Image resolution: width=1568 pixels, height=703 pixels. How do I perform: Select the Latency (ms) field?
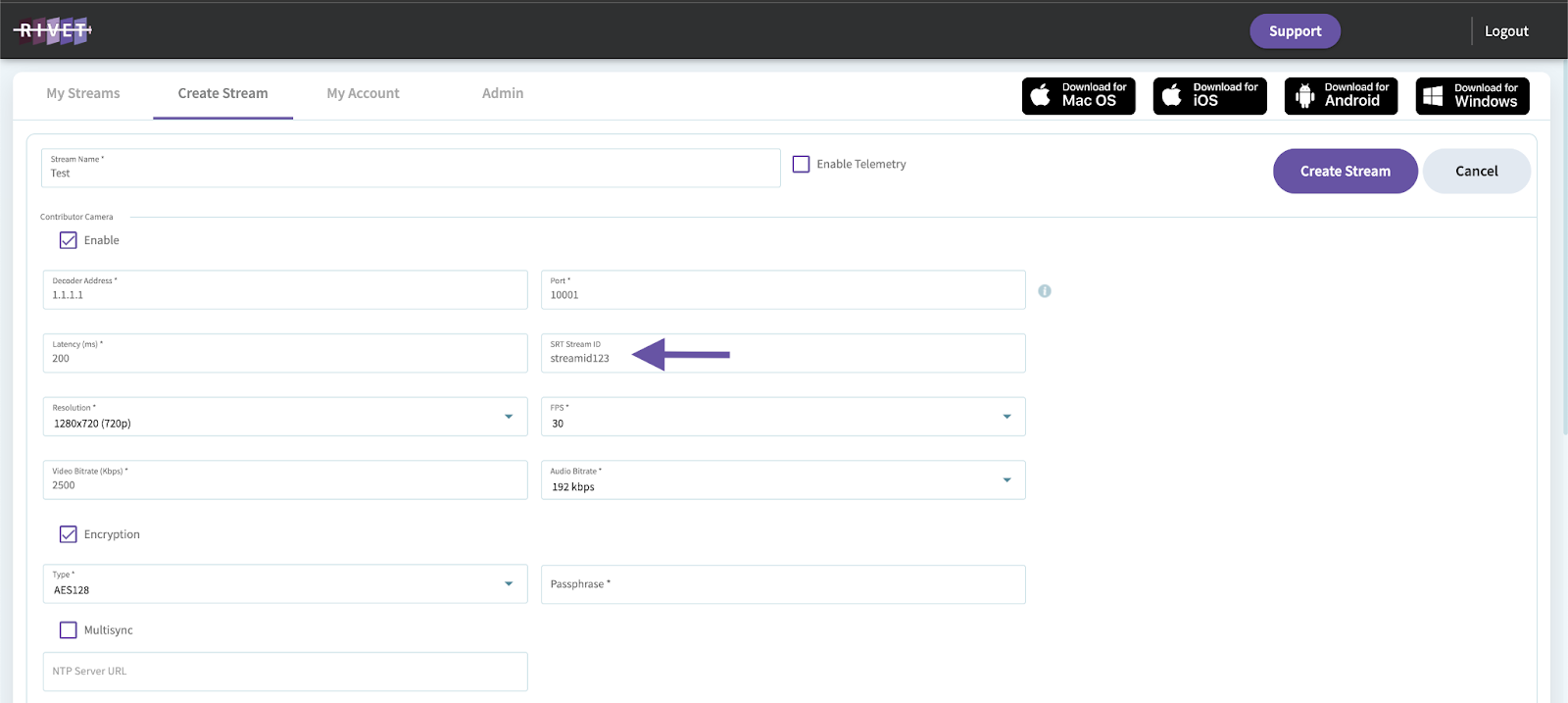(285, 353)
